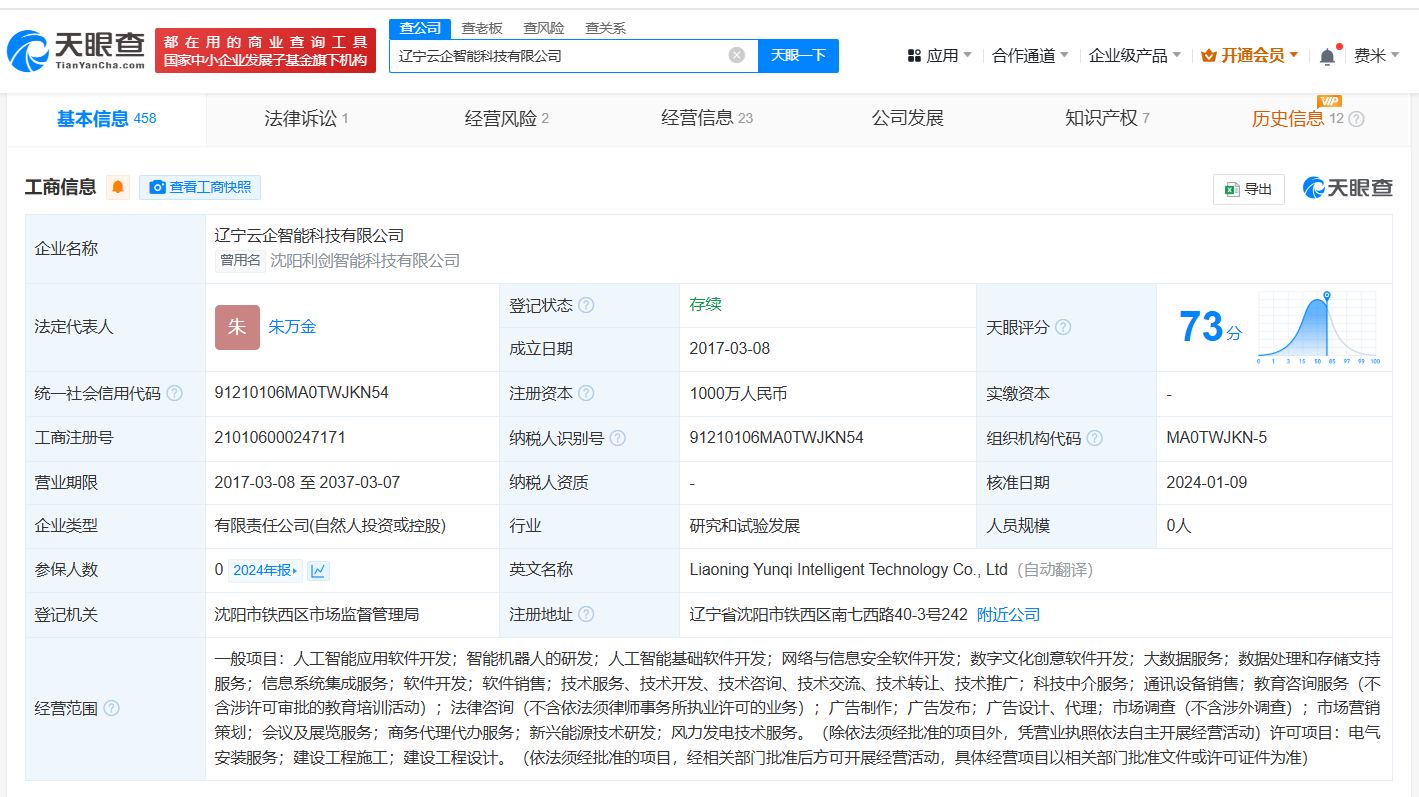1419x797 pixels.
Task: Click the 导出 export button
Action: click(x=1248, y=189)
